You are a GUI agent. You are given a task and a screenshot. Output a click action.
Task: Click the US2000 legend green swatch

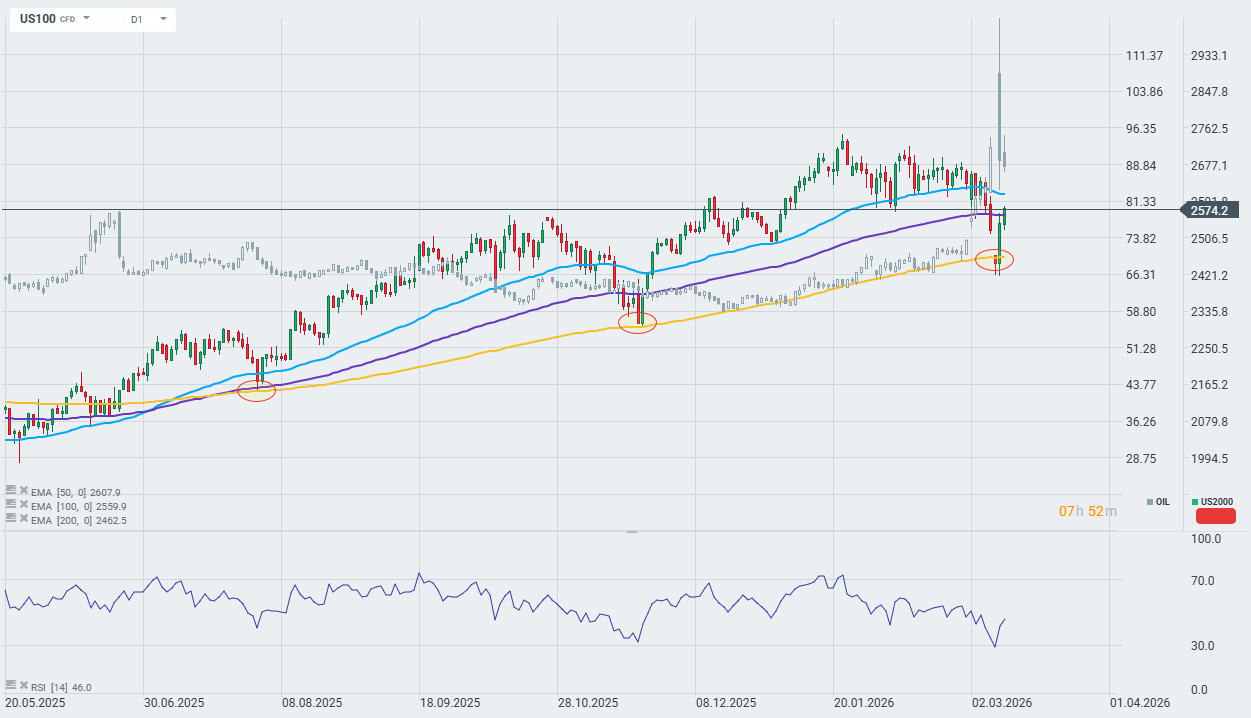coord(1195,502)
